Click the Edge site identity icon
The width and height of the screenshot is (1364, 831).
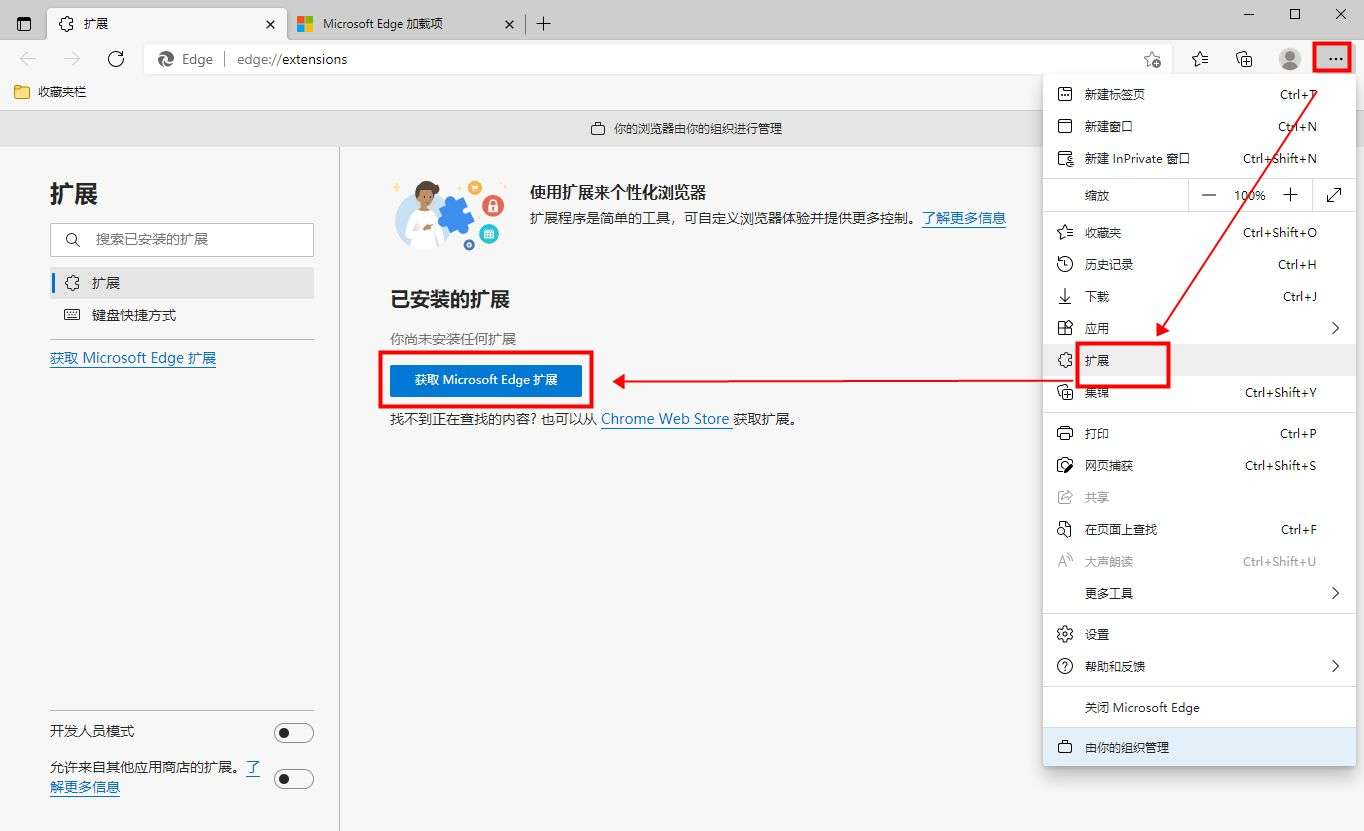pos(166,59)
